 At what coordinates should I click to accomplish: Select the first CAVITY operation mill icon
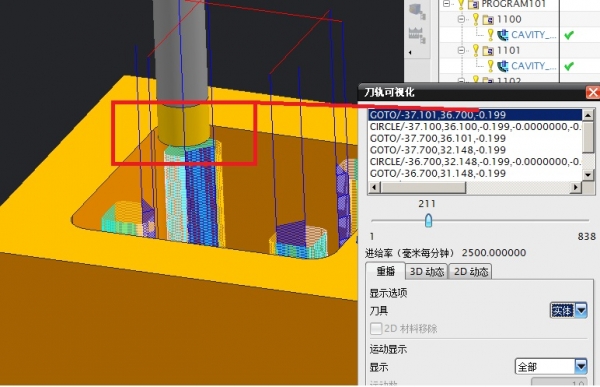[502, 35]
